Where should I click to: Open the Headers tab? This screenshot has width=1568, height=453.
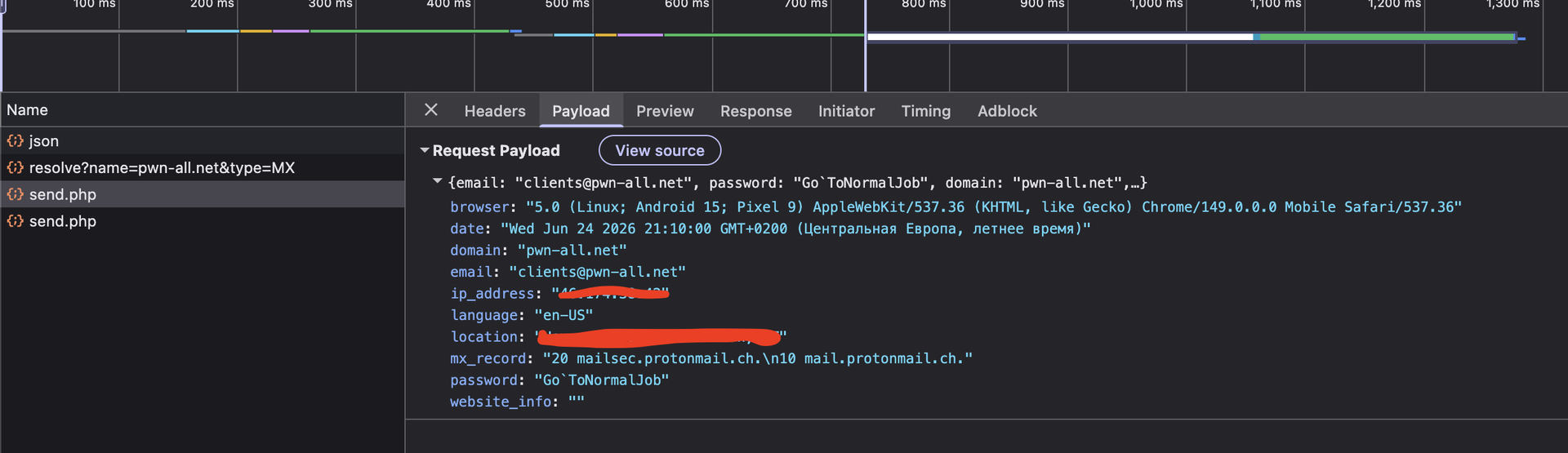point(495,111)
